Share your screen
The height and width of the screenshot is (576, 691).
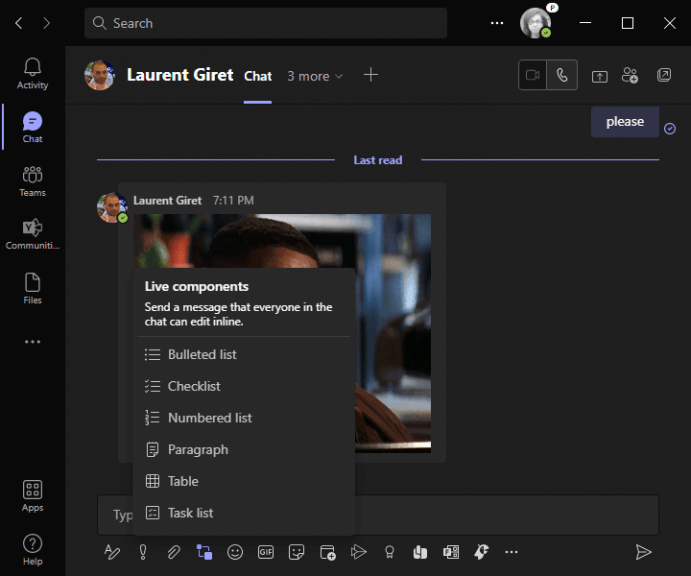(x=599, y=76)
